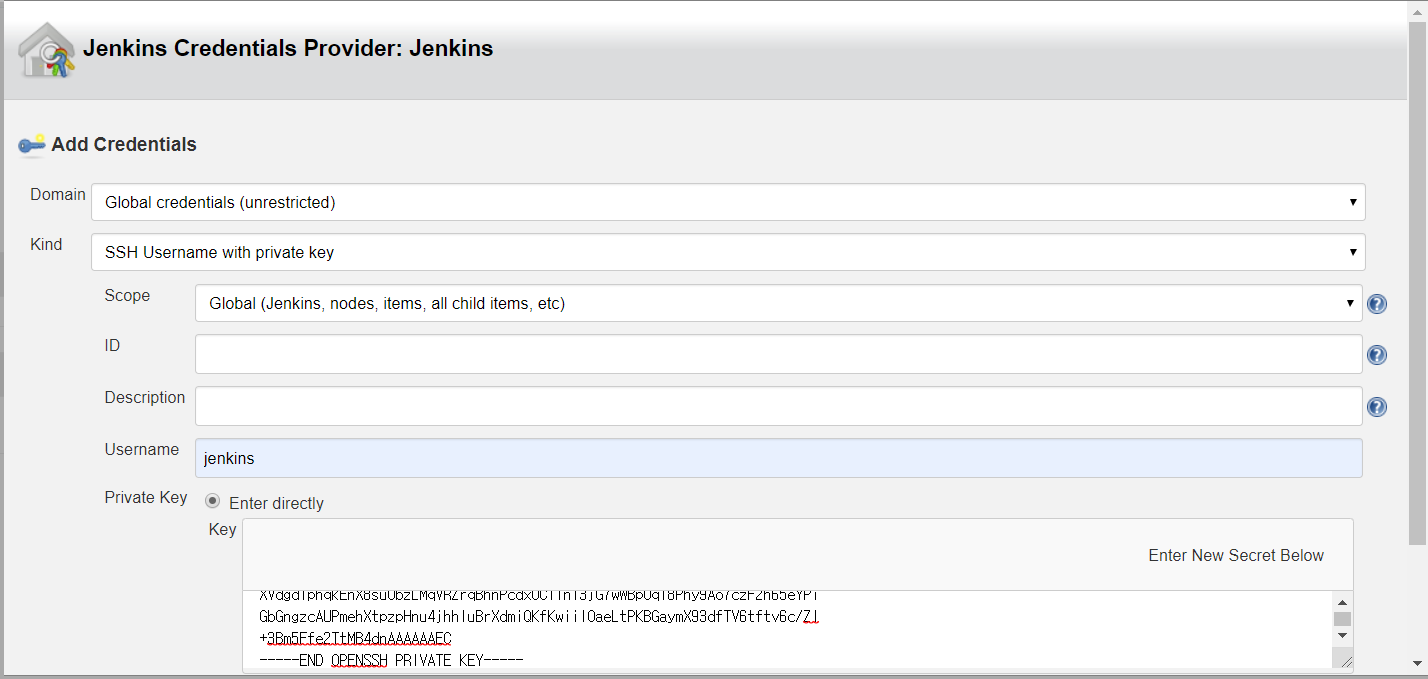Image resolution: width=1428 pixels, height=679 pixels.
Task: Click the key line starting with +3Bm5Ffe2
Action: pyautogui.click(x=355, y=638)
